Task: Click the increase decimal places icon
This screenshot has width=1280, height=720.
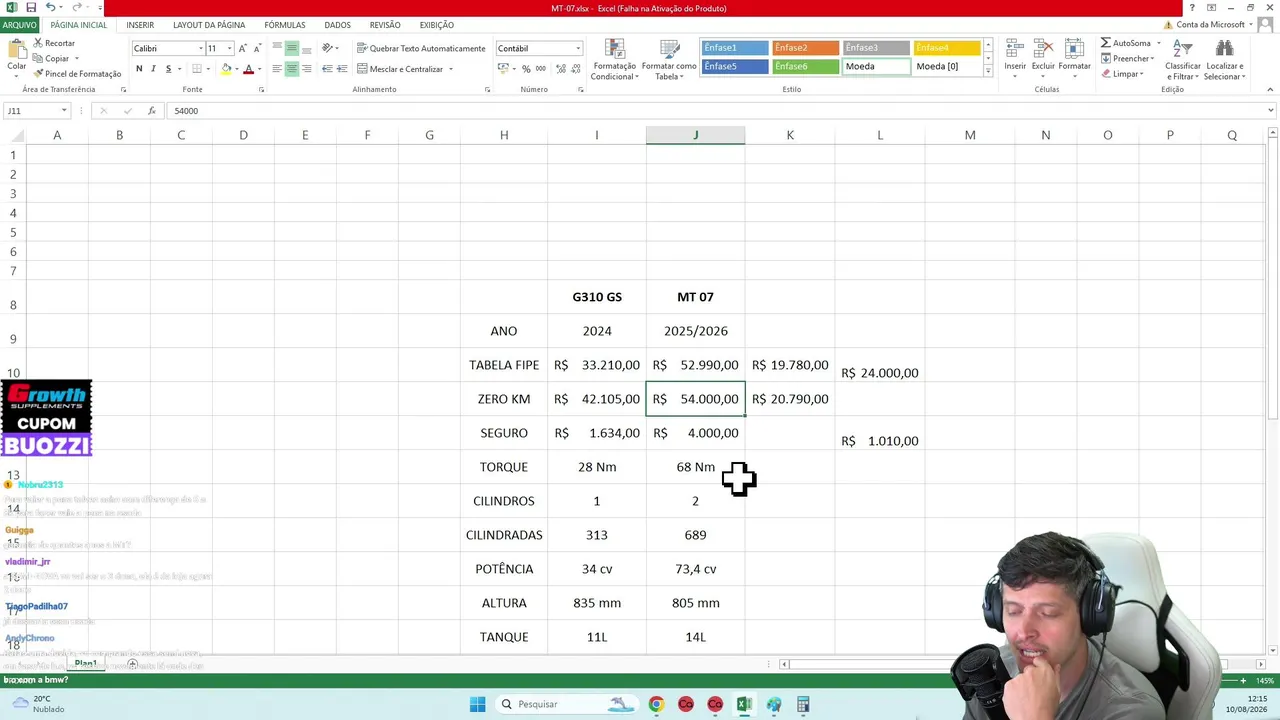Action: [x=560, y=69]
